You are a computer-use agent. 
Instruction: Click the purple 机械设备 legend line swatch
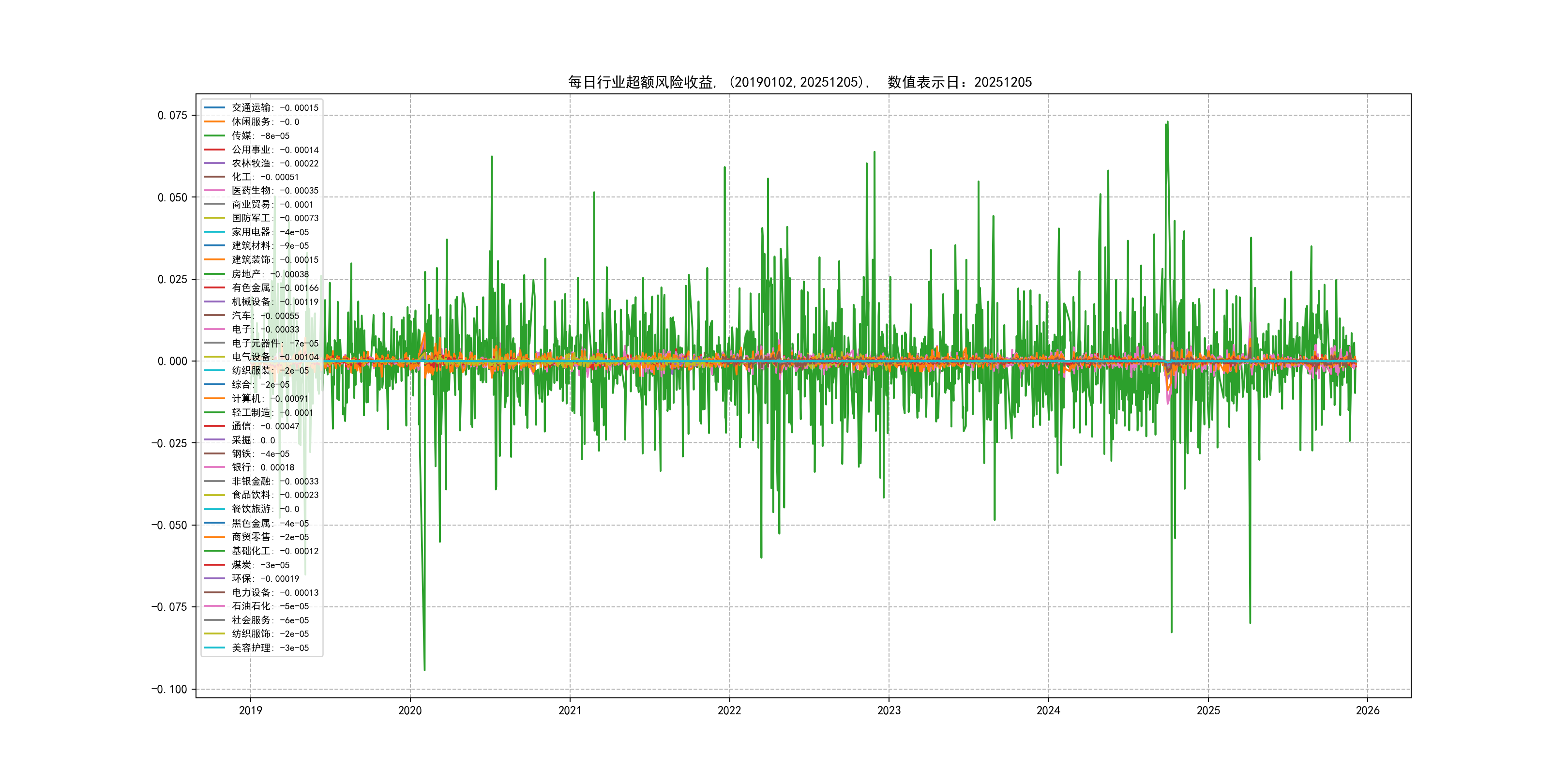(x=214, y=302)
